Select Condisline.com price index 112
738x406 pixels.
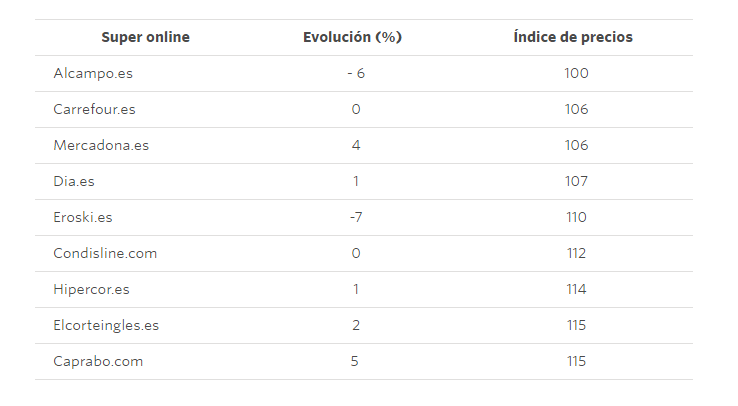[x=576, y=253]
